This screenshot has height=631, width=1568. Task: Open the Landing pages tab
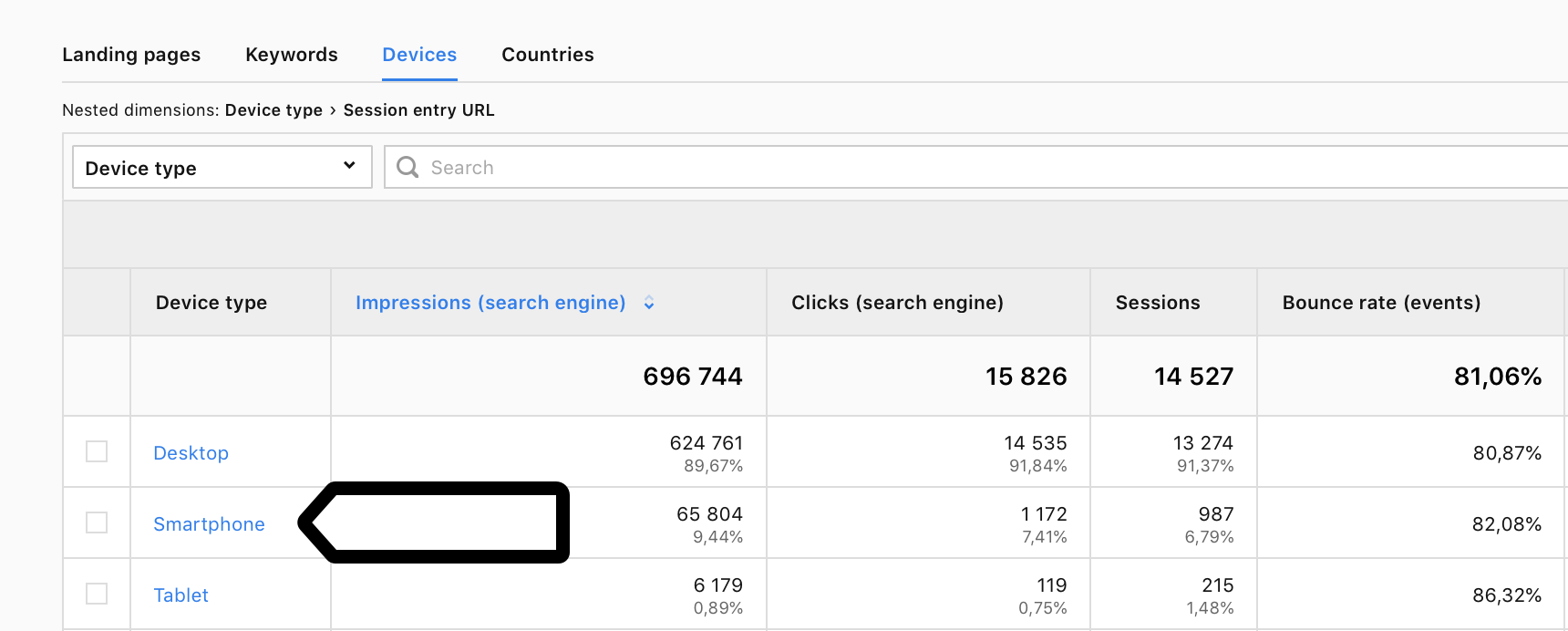(131, 55)
